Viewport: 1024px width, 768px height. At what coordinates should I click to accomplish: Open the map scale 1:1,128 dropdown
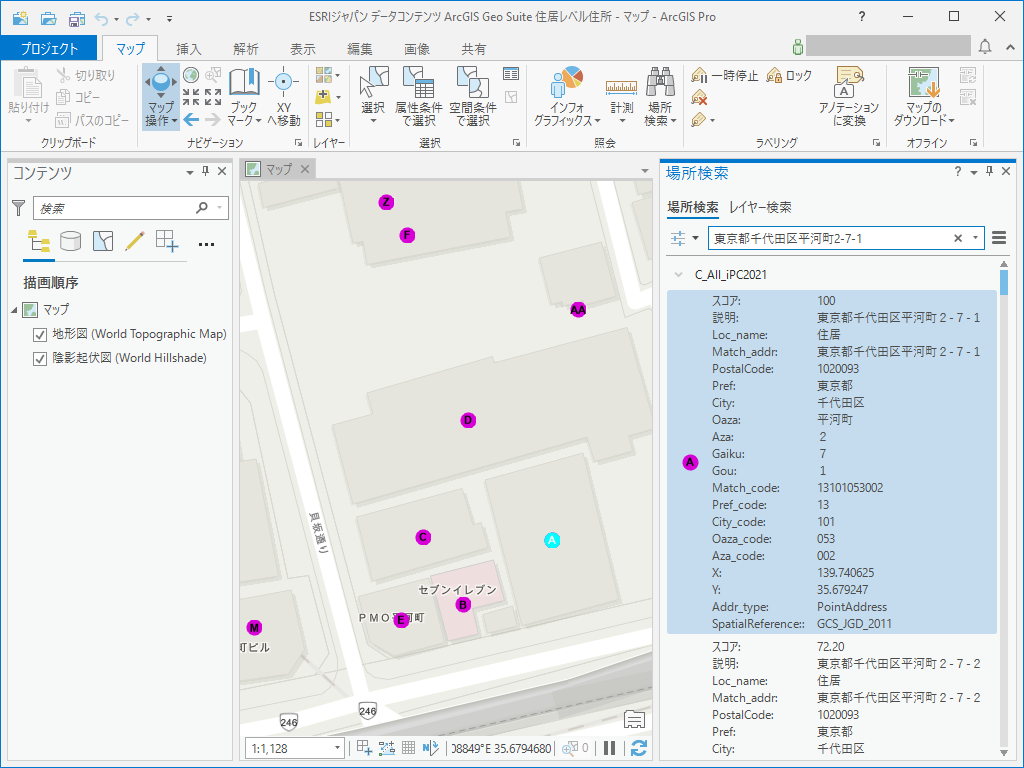(337, 748)
